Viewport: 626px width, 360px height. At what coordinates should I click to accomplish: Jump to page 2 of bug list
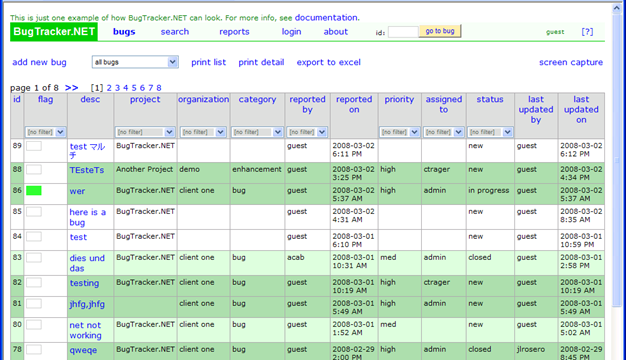click(x=109, y=88)
